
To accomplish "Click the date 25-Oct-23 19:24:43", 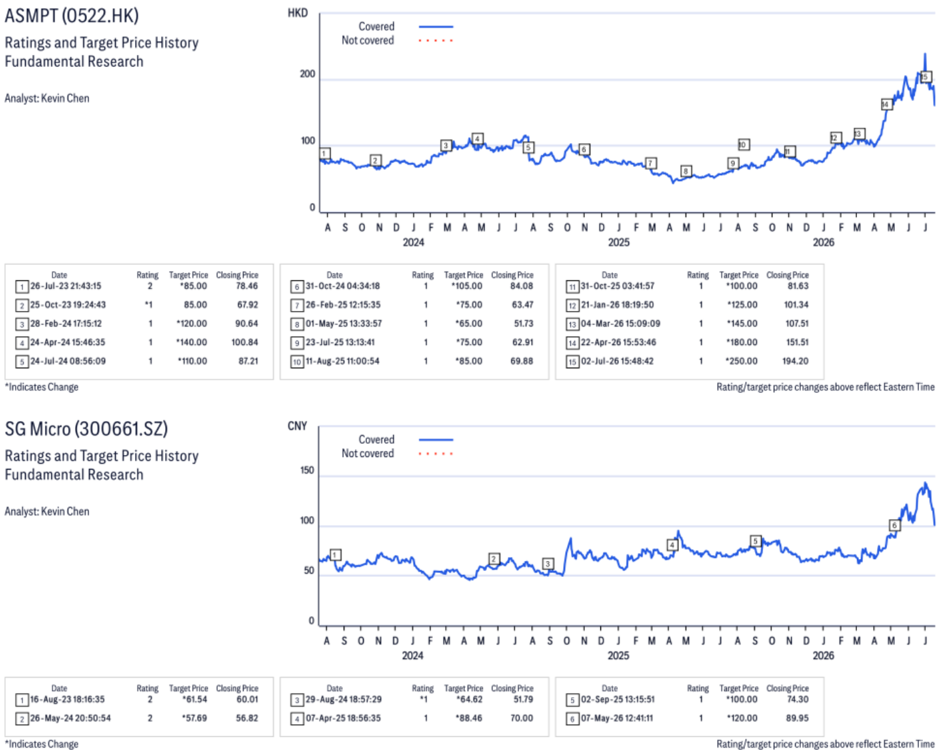I will click(x=68, y=305).
